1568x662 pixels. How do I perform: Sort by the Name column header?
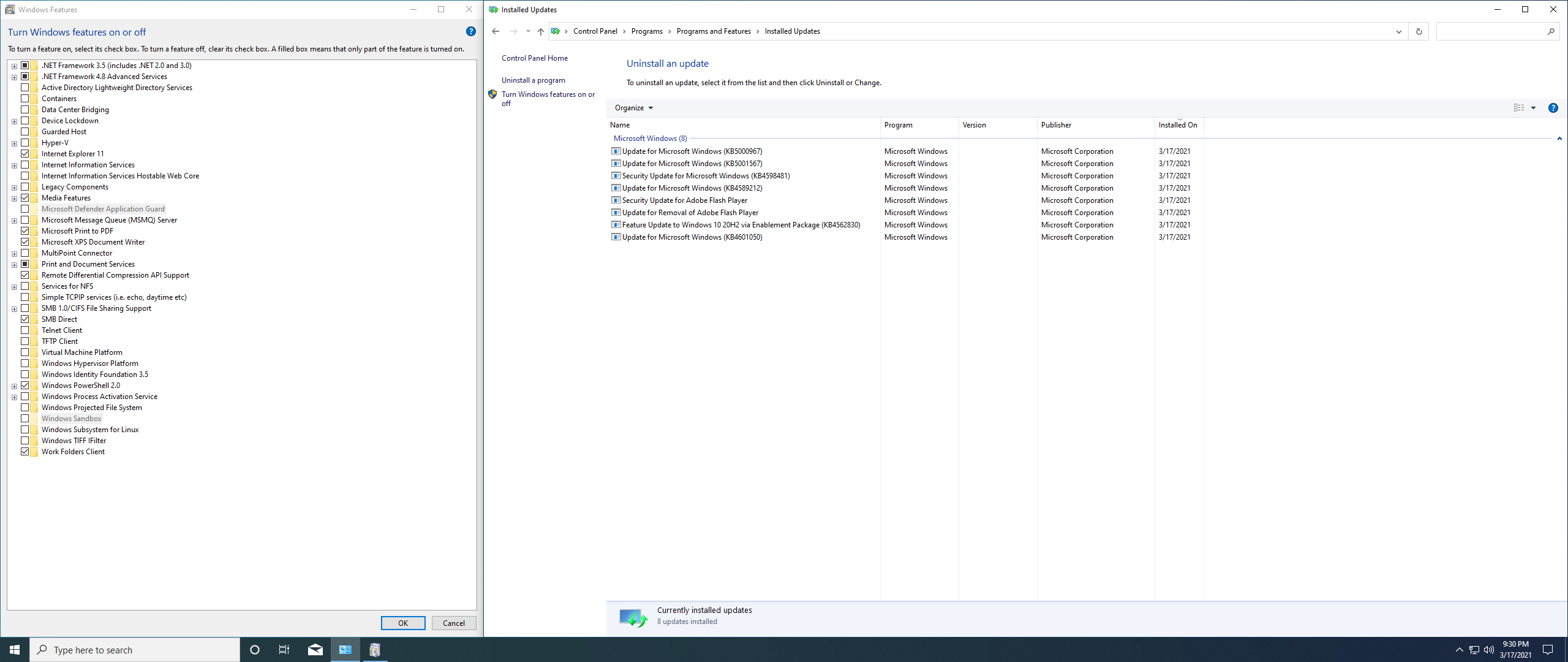[x=743, y=125]
